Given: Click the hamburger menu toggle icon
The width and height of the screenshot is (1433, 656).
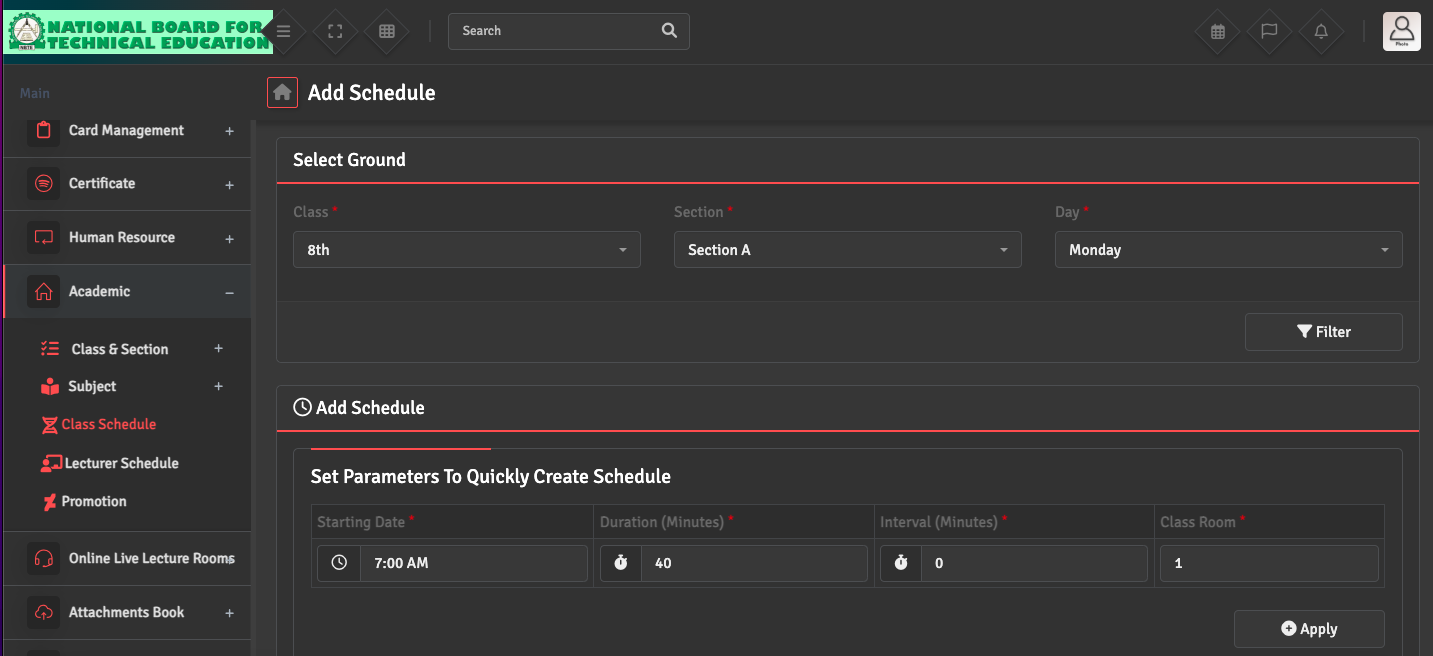Looking at the screenshot, I should [x=284, y=31].
